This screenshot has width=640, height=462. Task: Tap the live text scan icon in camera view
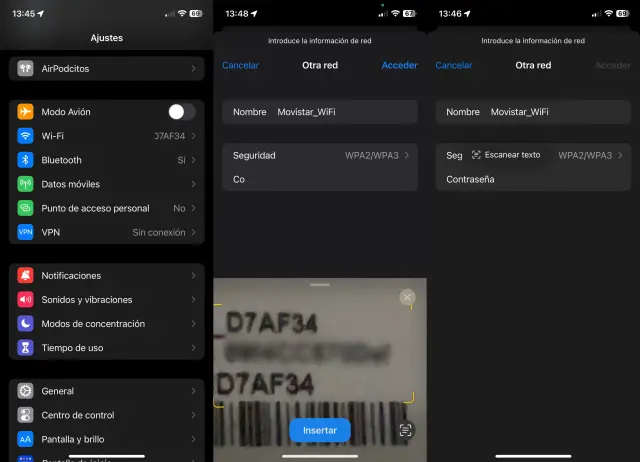pyautogui.click(x=405, y=430)
